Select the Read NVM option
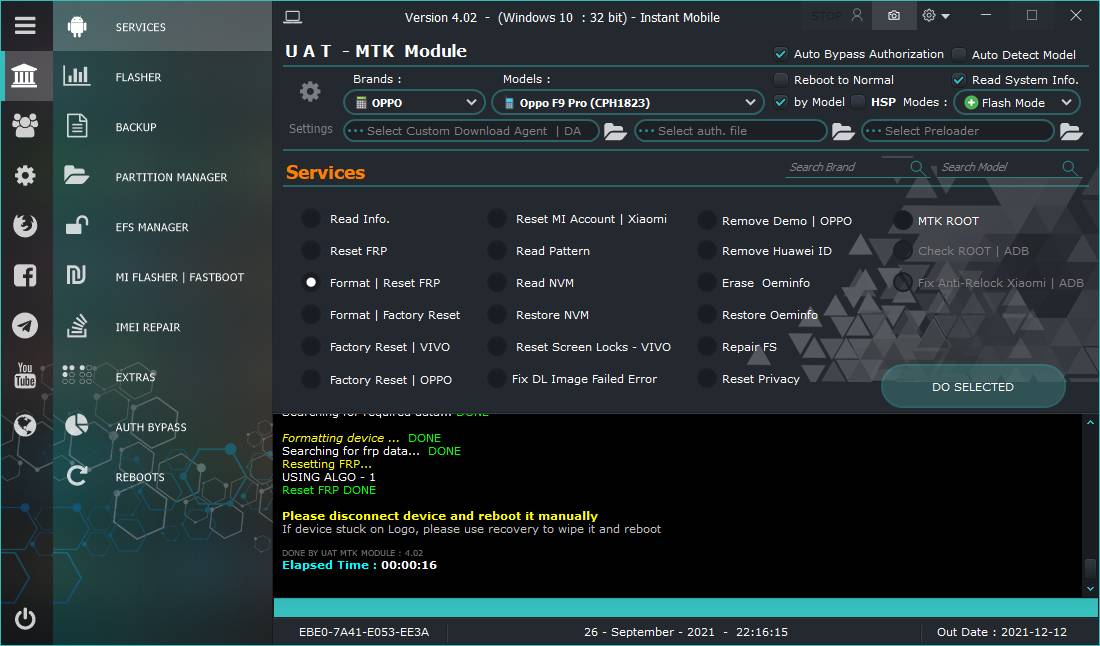 tap(497, 283)
